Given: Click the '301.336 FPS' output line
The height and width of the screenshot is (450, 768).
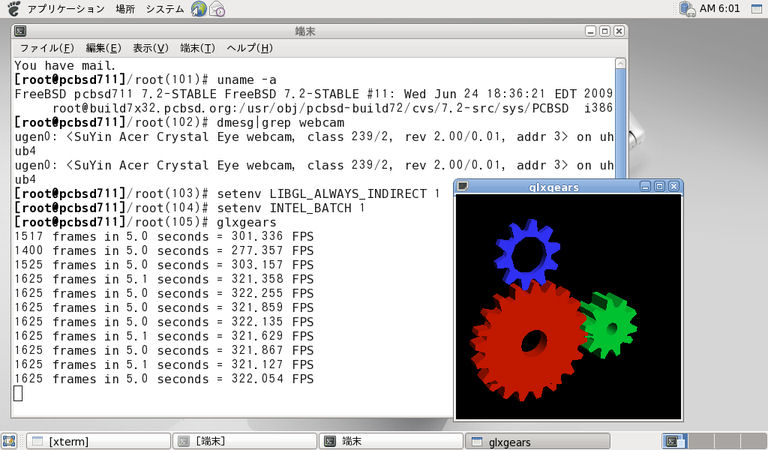Looking at the screenshot, I should click(x=164, y=237).
